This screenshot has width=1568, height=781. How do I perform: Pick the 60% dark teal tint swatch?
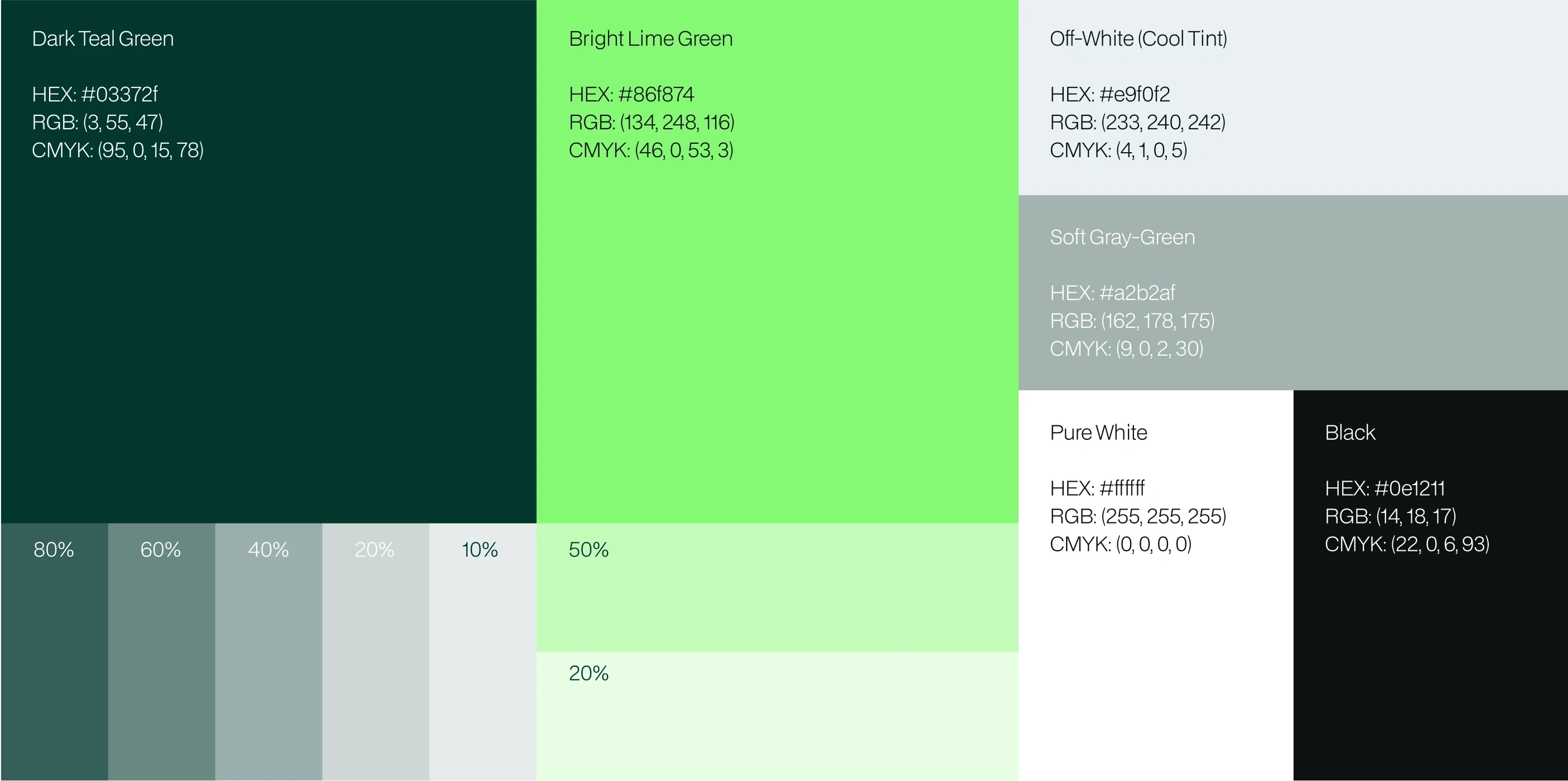(161, 651)
